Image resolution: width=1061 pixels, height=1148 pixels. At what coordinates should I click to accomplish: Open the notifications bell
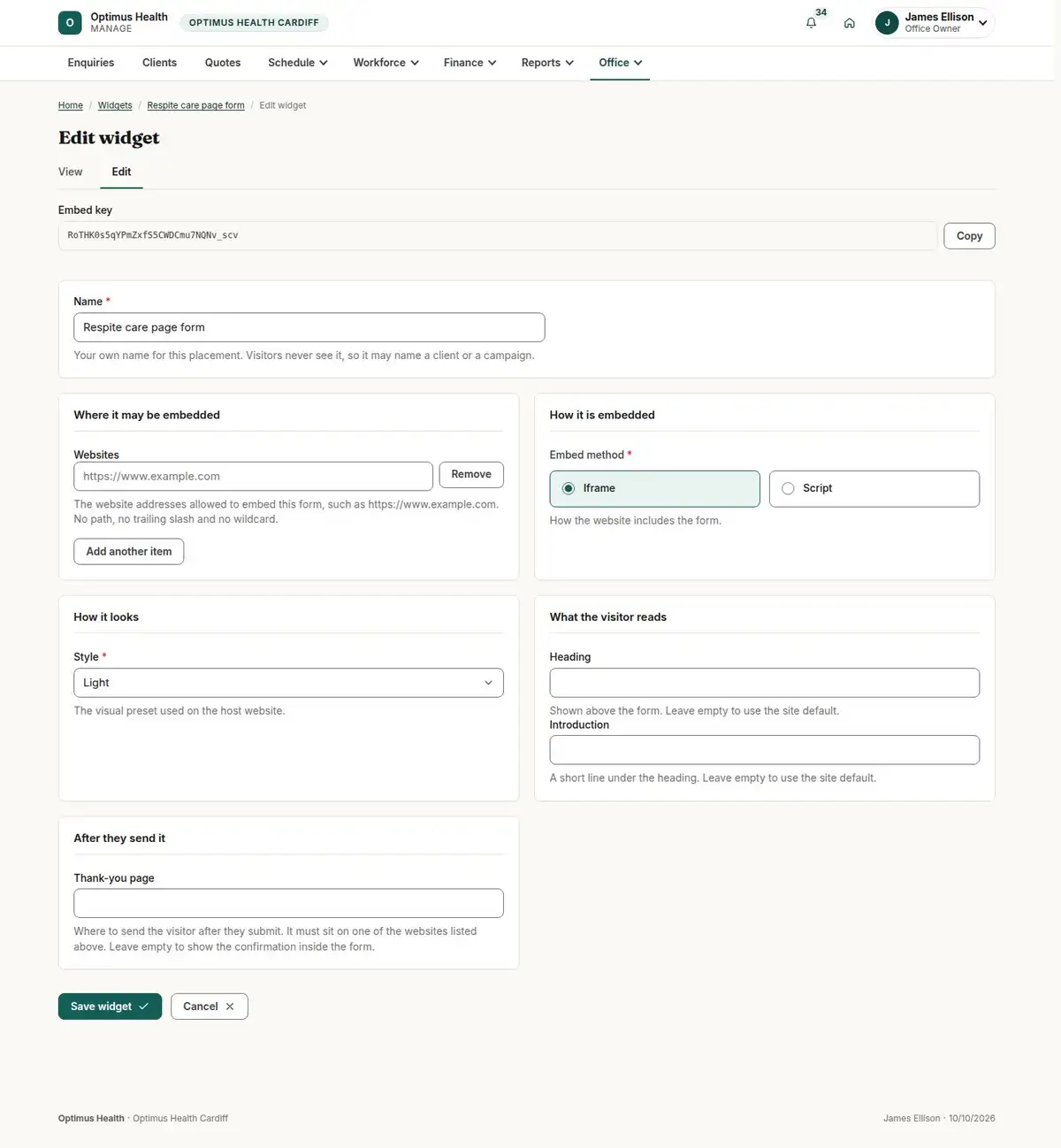[811, 23]
